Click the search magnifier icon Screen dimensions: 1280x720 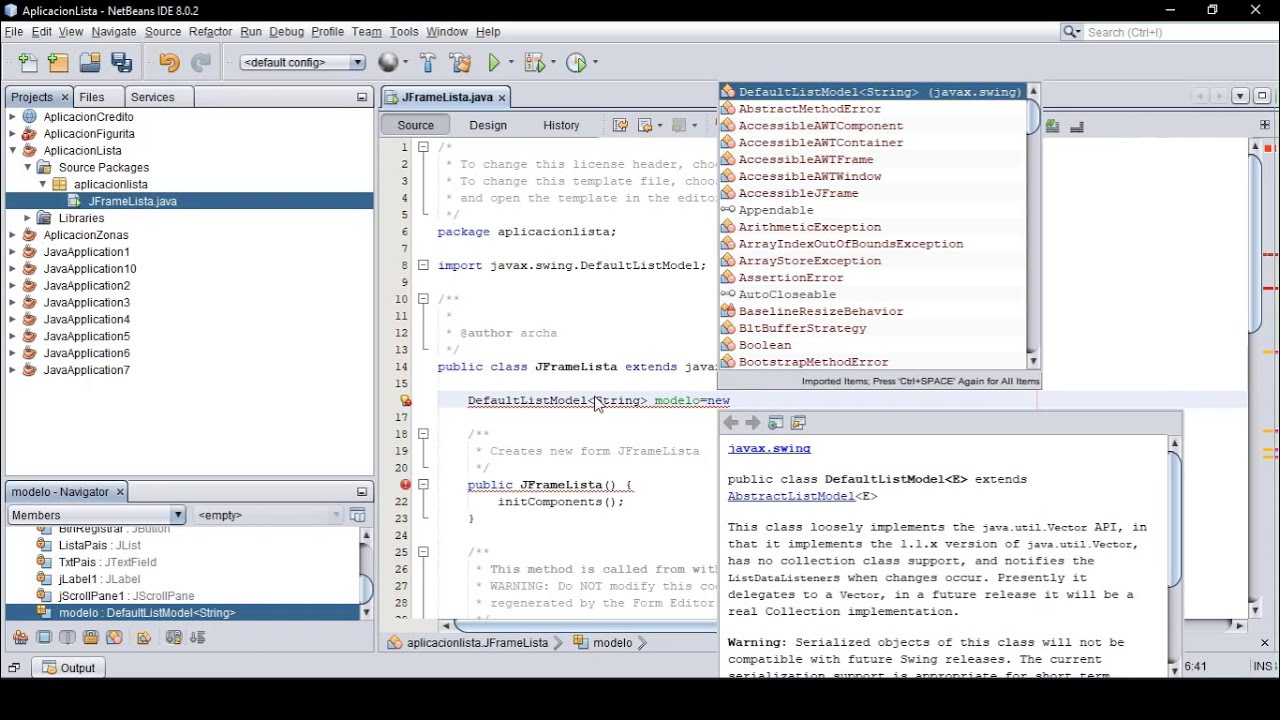[x=1071, y=32]
